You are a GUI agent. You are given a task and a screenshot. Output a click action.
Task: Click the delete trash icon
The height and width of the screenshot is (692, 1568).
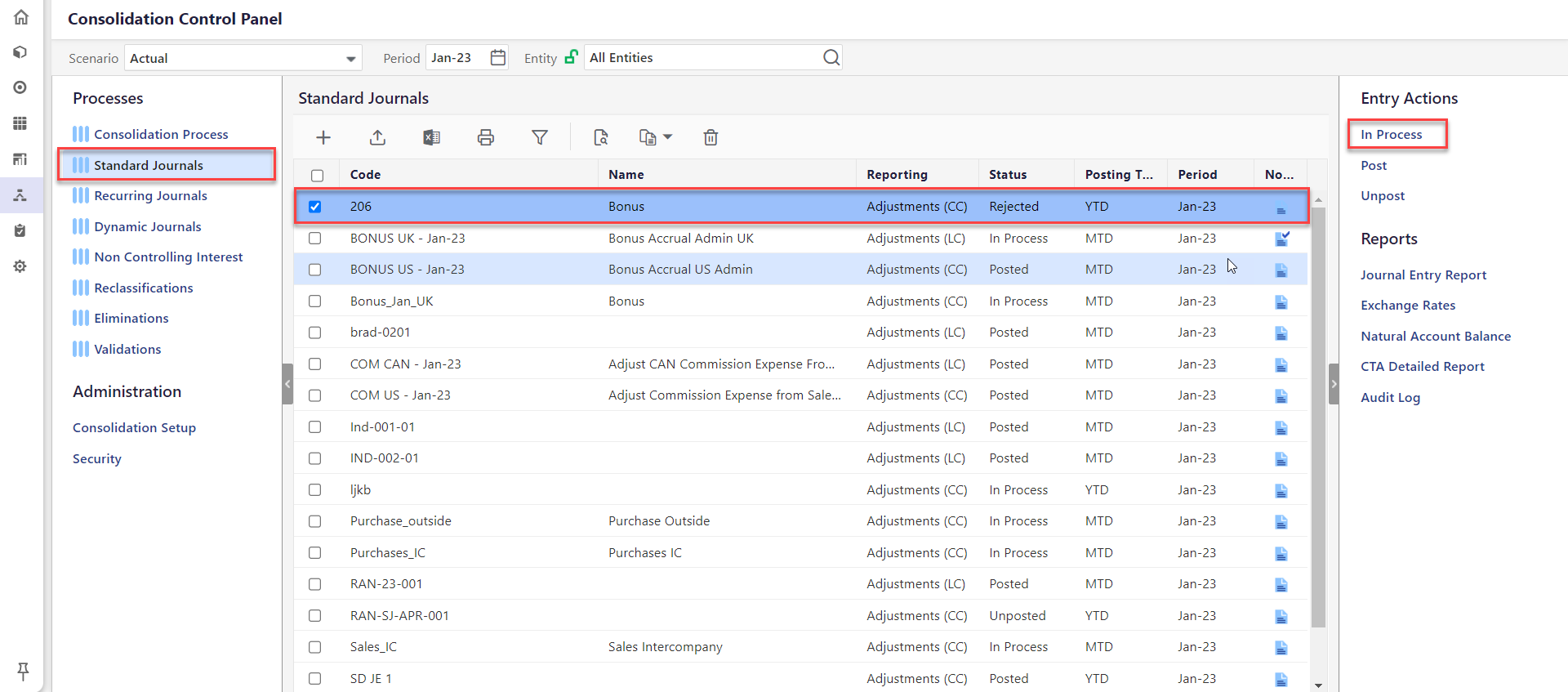click(710, 137)
